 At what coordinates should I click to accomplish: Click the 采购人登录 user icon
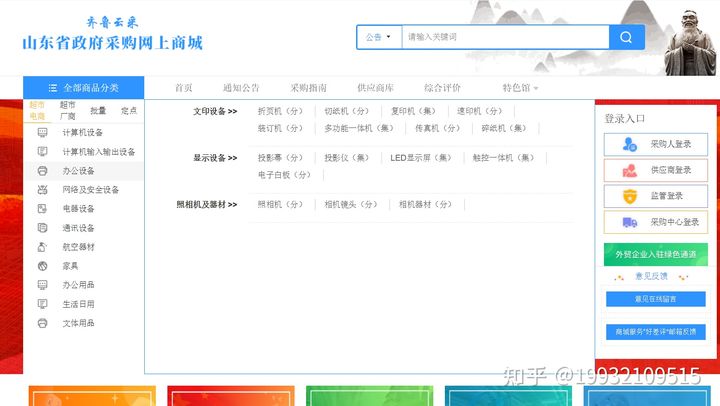[x=629, y=144]
